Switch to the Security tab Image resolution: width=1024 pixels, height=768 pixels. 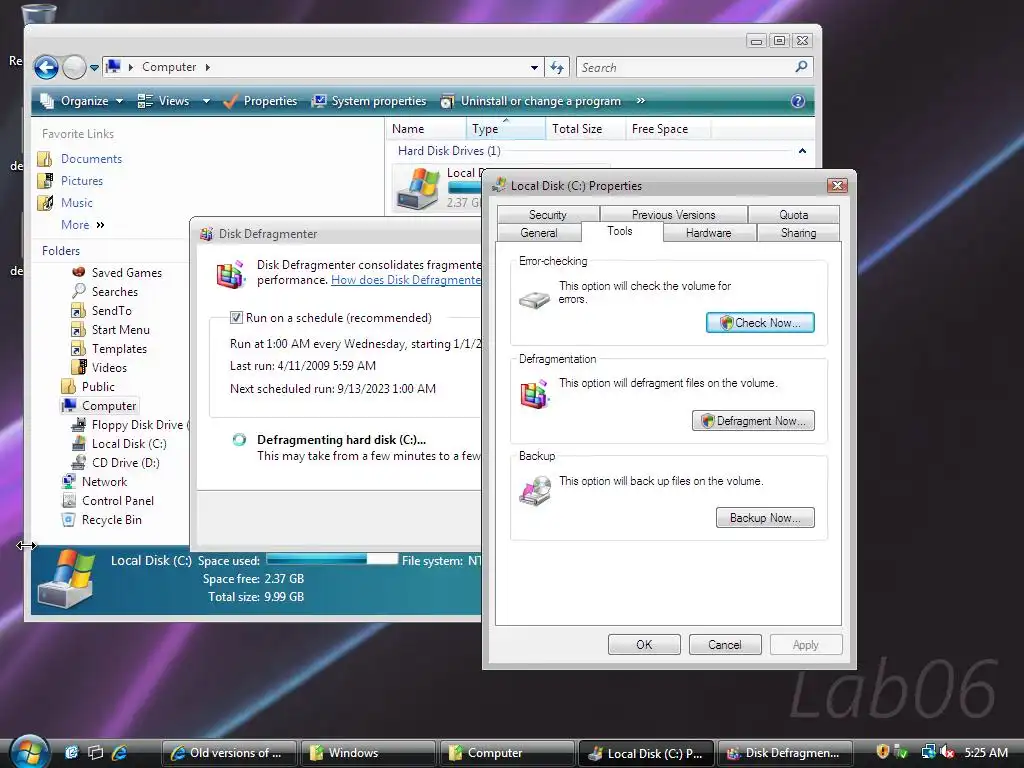click(547, 215)
